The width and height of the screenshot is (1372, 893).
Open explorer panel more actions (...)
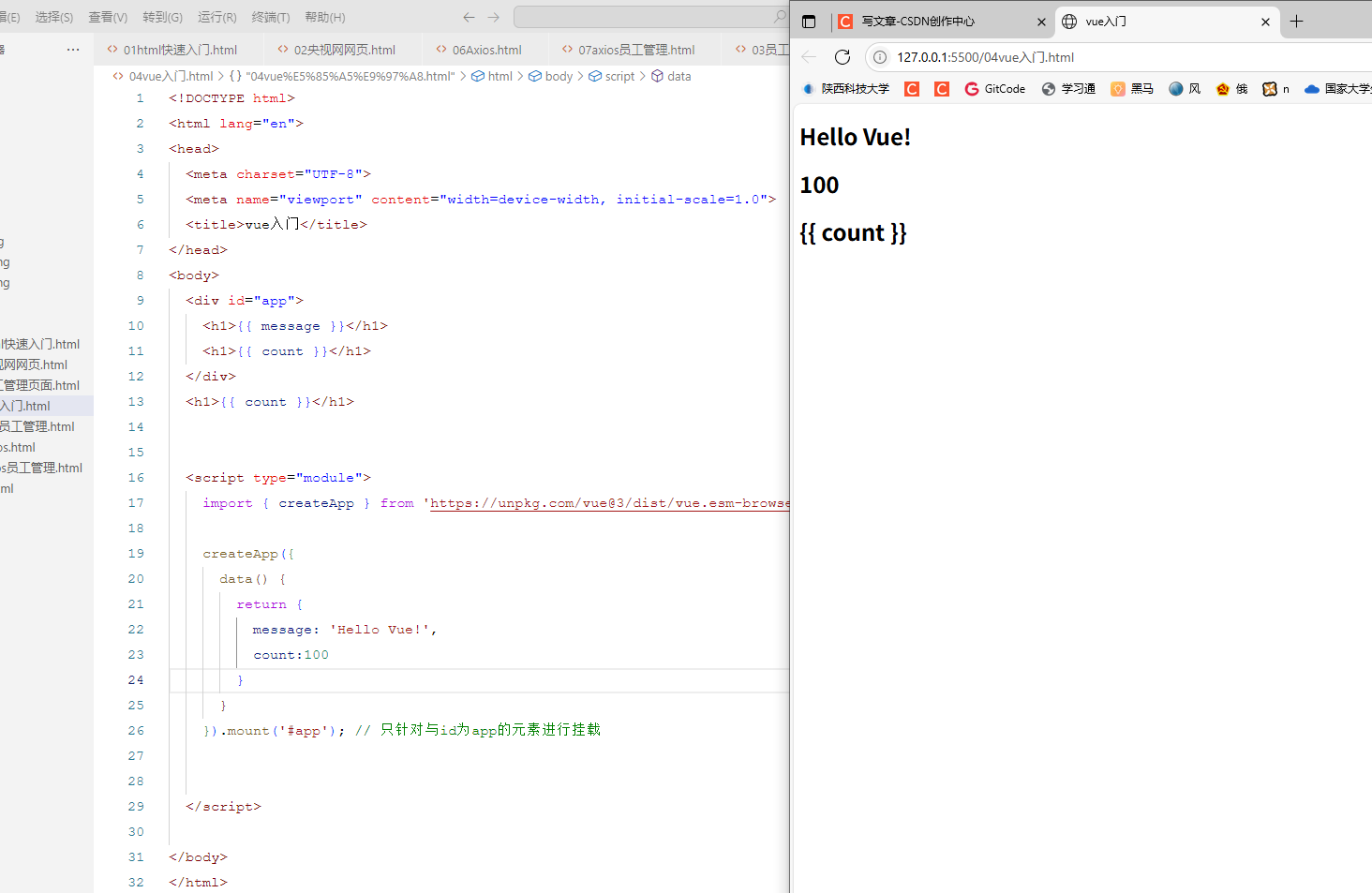pos(73,50)
